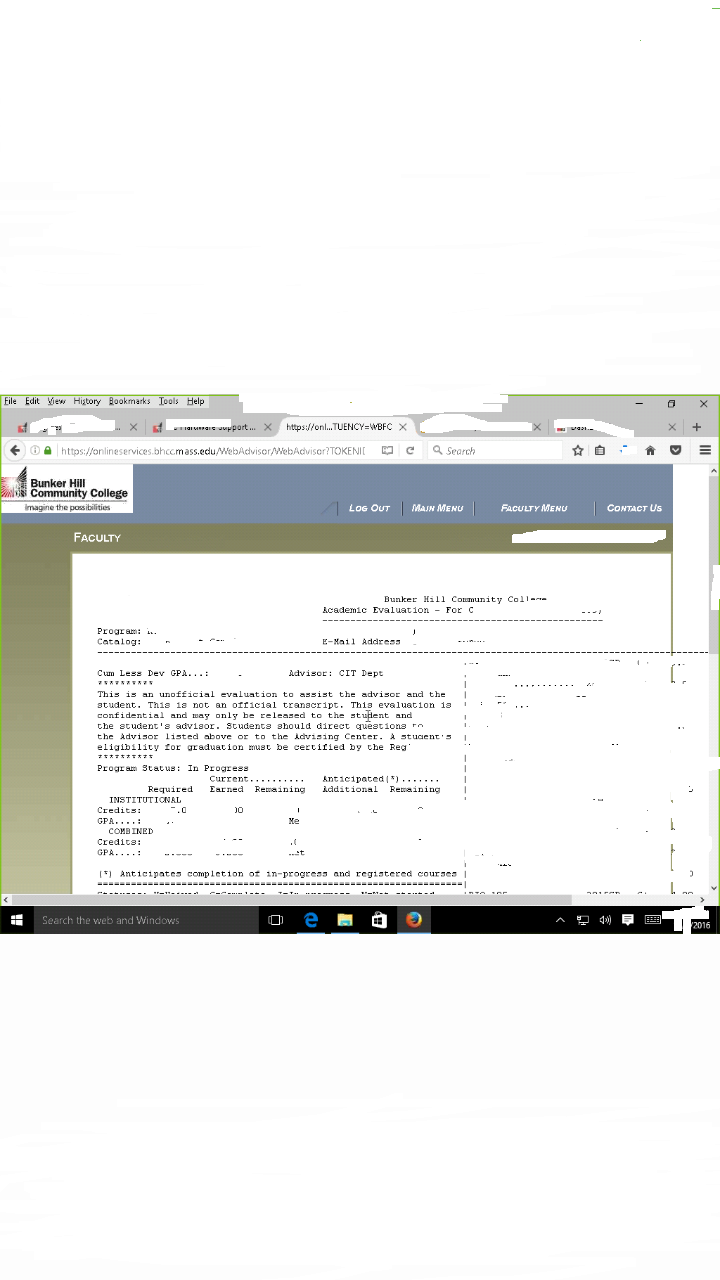Click the green padlock security icon
Viewport: 720px width, 1280px height.
coord(47,451)
